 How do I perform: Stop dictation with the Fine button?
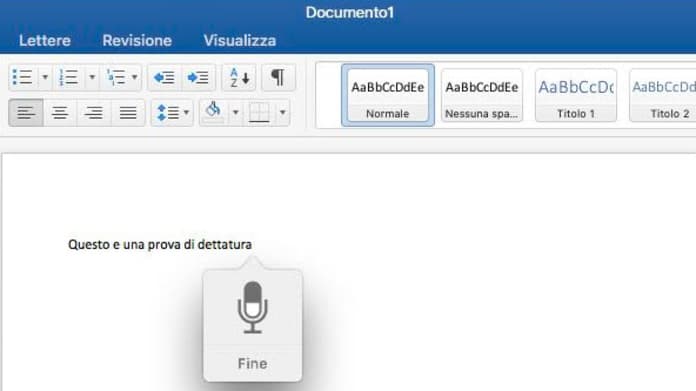click(253, 363)
